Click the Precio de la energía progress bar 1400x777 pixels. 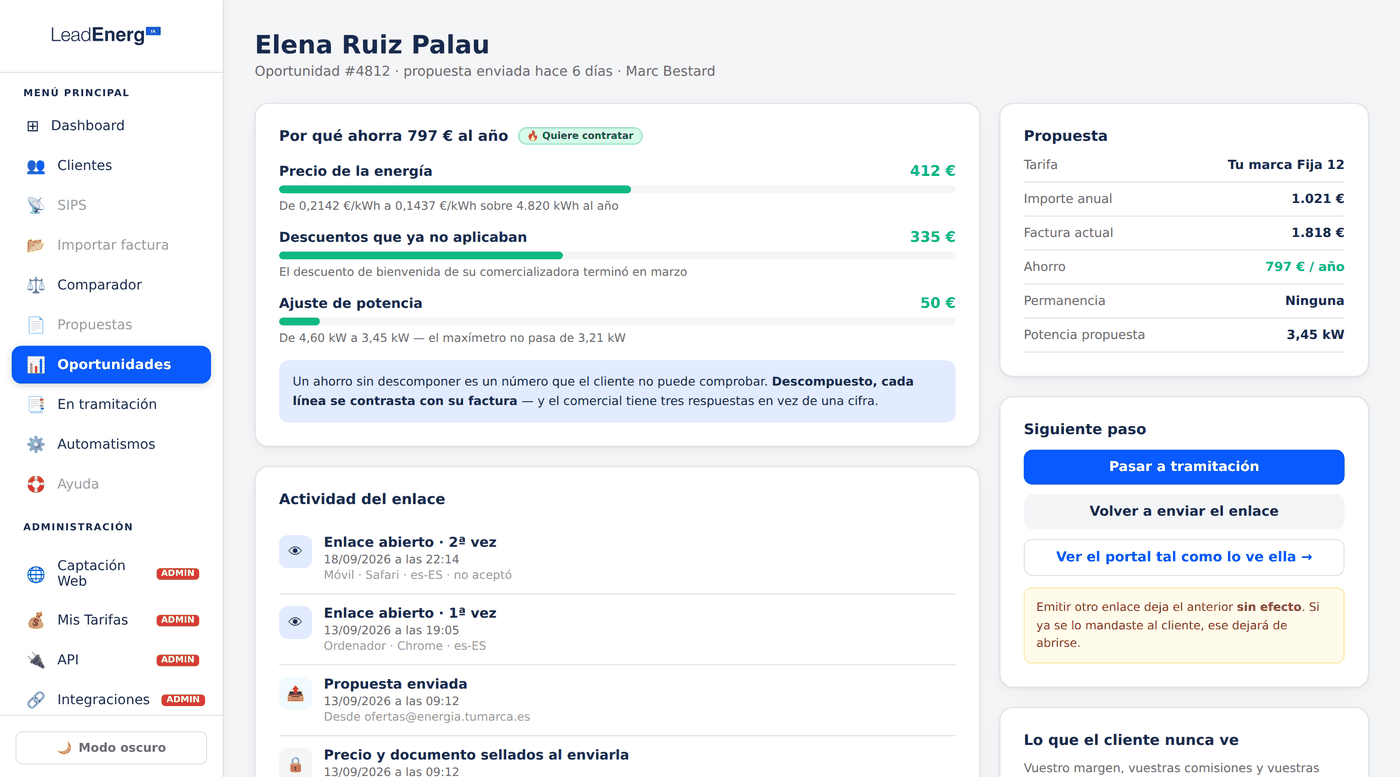pos(617,189)
